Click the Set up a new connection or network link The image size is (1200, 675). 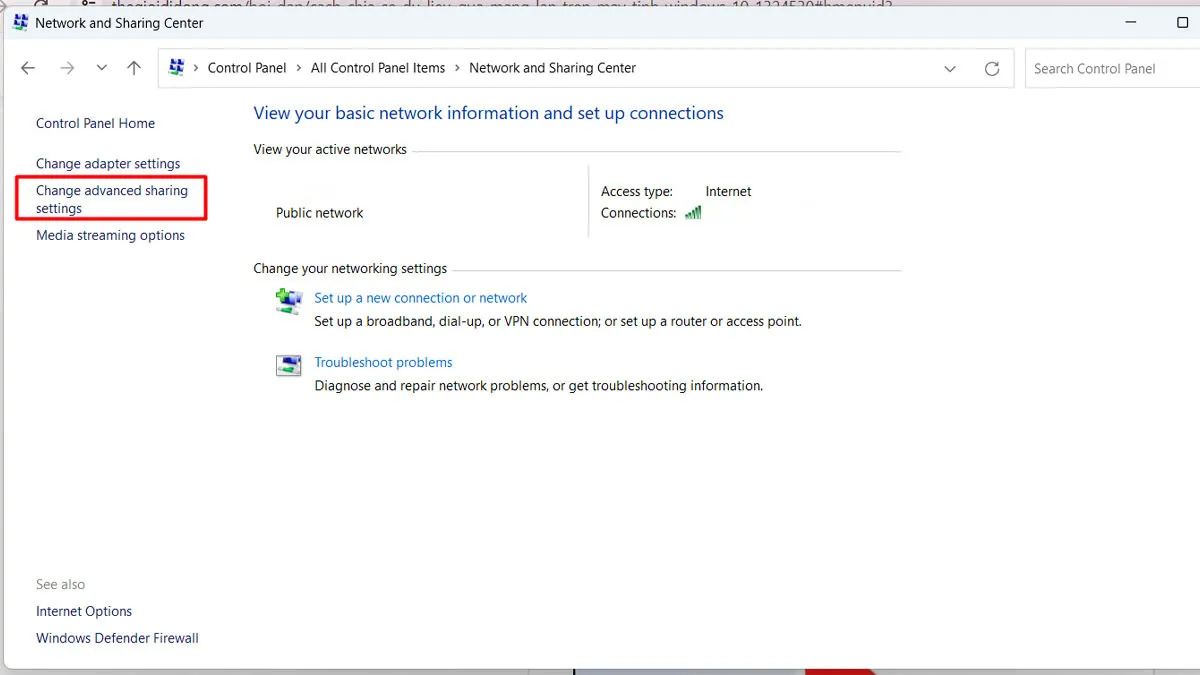coord(420,298)
